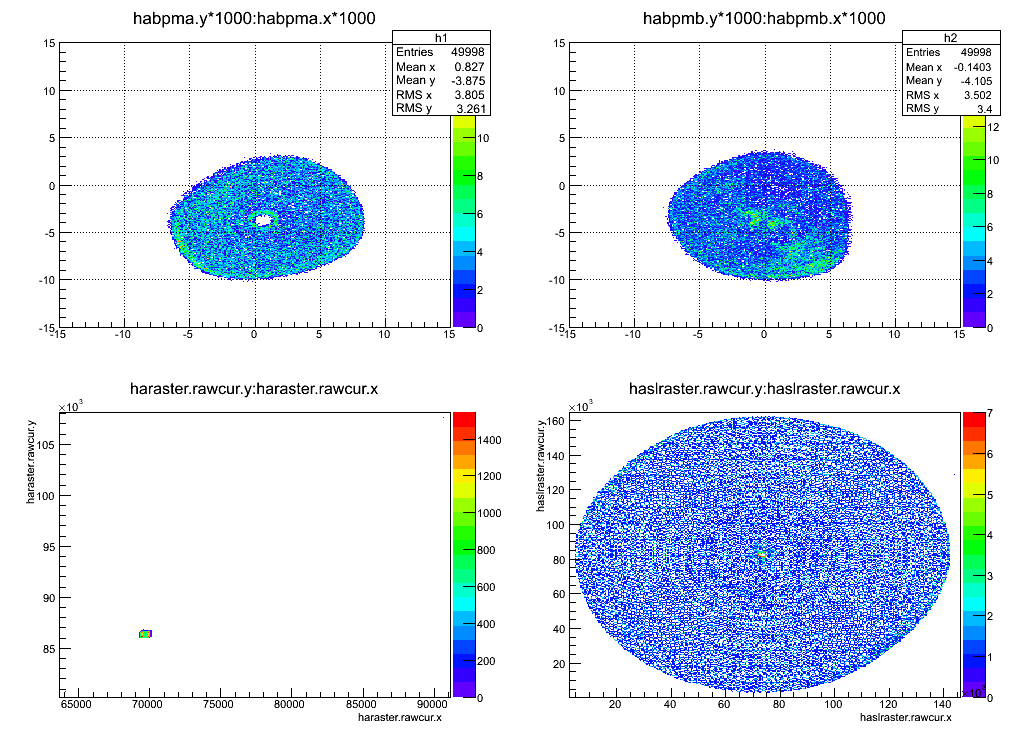This screenshot has height=740, width=1020.
Task: Click the 80000 tick on haraster x axis
Action: [x=289, y=705]
